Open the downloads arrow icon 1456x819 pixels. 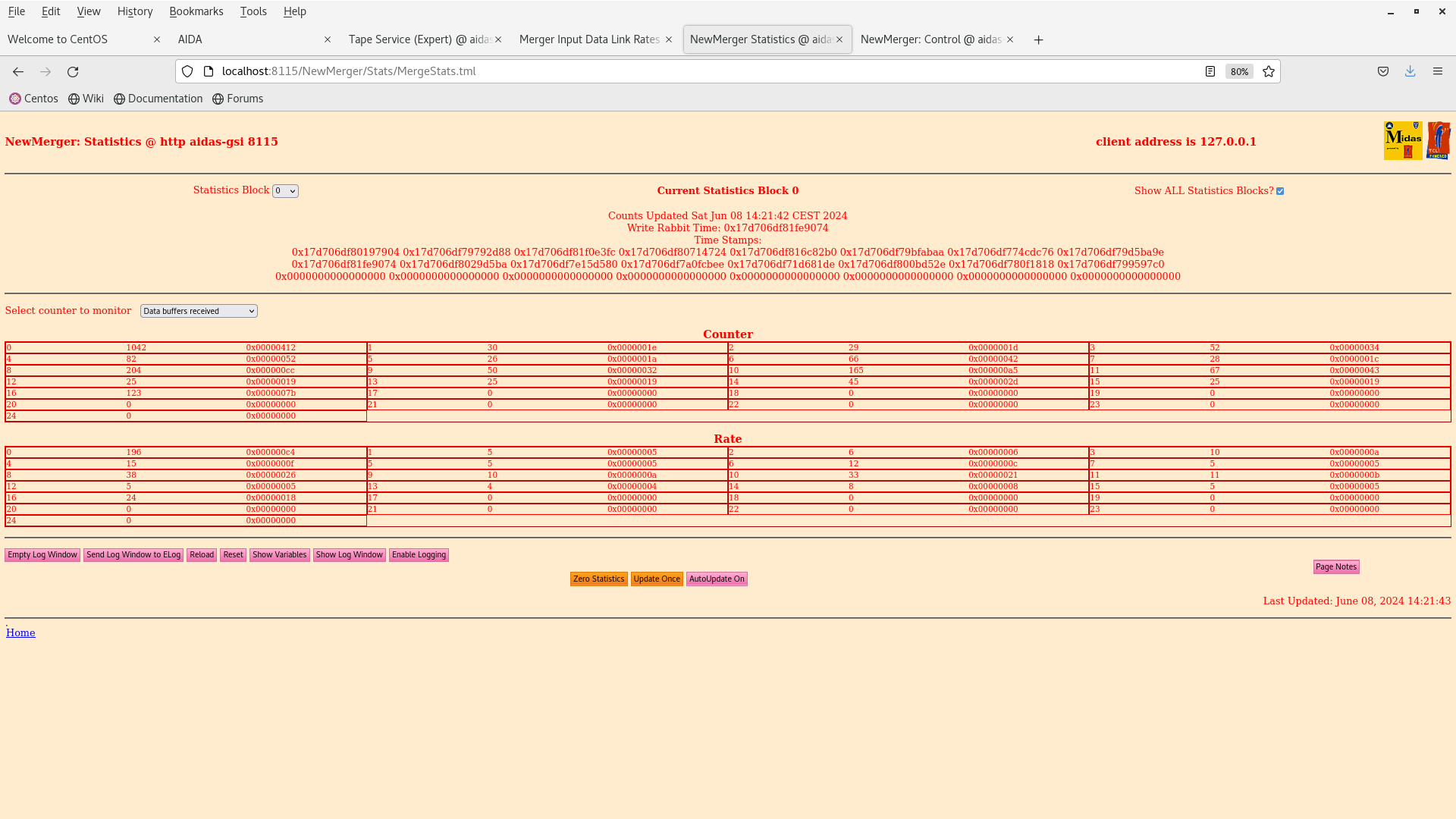[x=1410, y=71]
